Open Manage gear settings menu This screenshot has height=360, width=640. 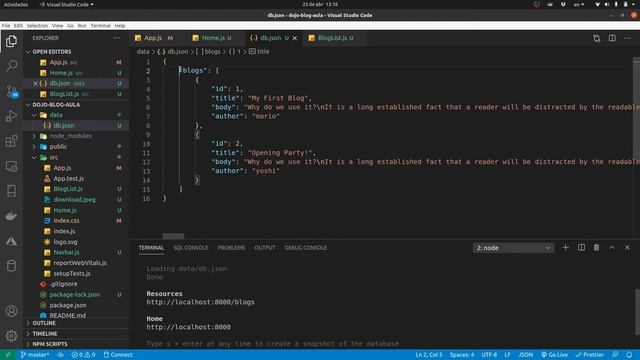tap(11, 336)
